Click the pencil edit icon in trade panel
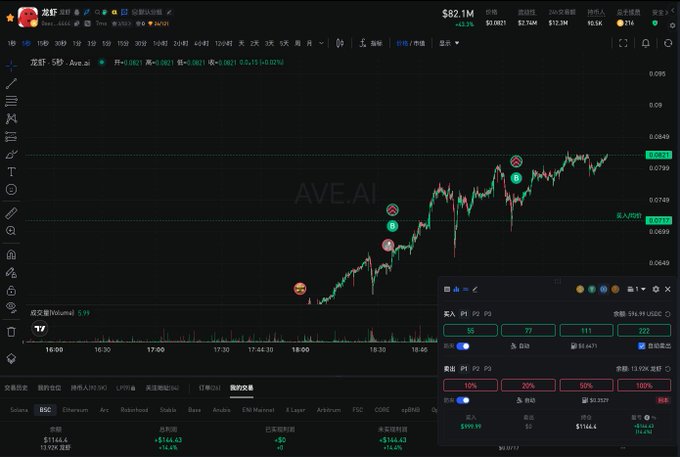 pyautogui.click(x=475, y=289)
